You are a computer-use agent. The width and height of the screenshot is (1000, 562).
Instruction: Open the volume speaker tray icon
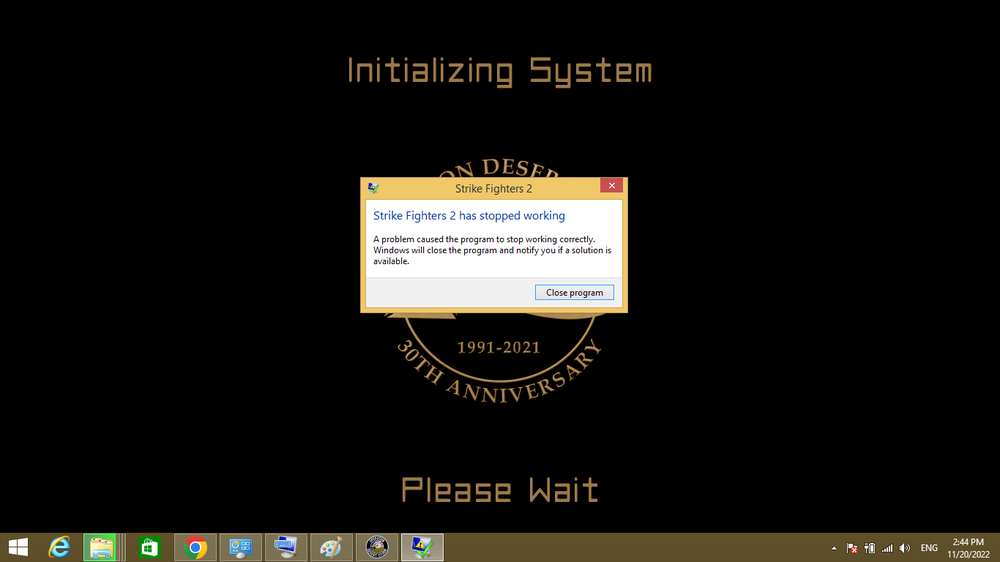point(905,548)
